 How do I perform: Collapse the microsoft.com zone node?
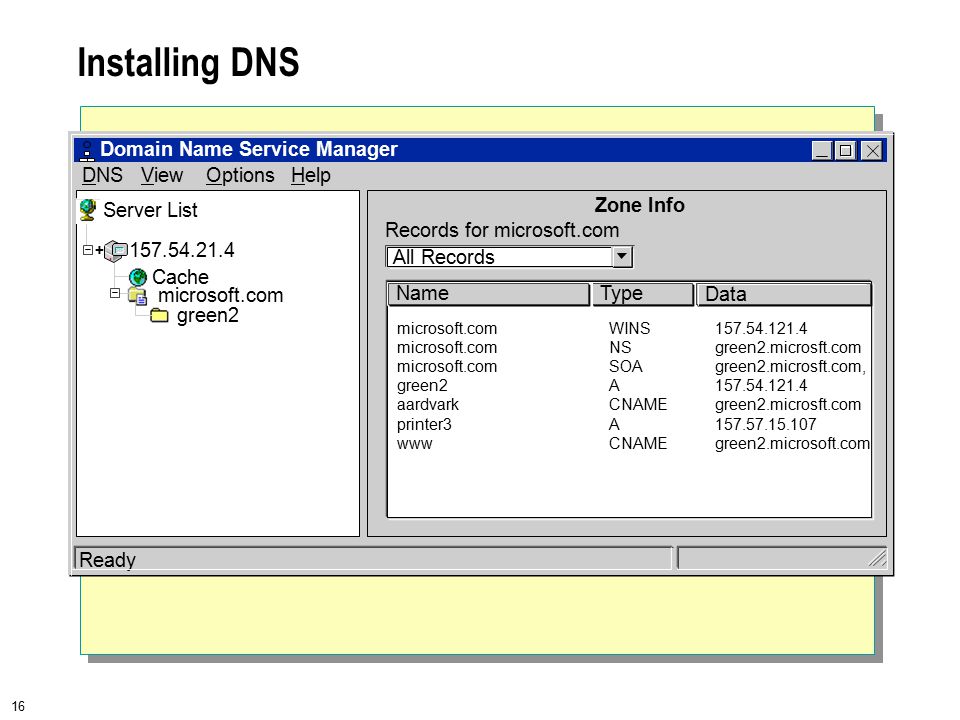[114, 293]
